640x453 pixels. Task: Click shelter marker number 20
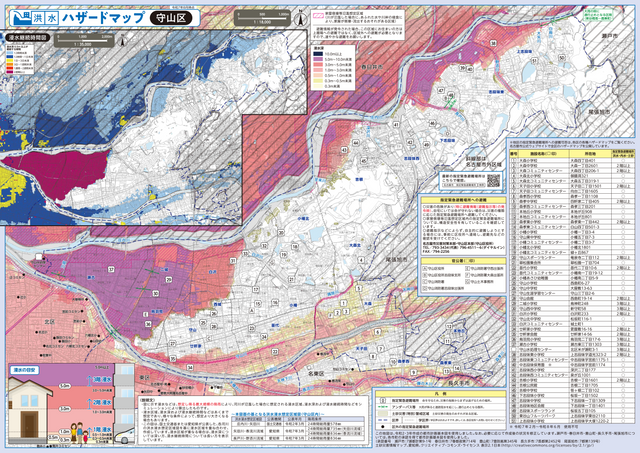pos(281,233)
